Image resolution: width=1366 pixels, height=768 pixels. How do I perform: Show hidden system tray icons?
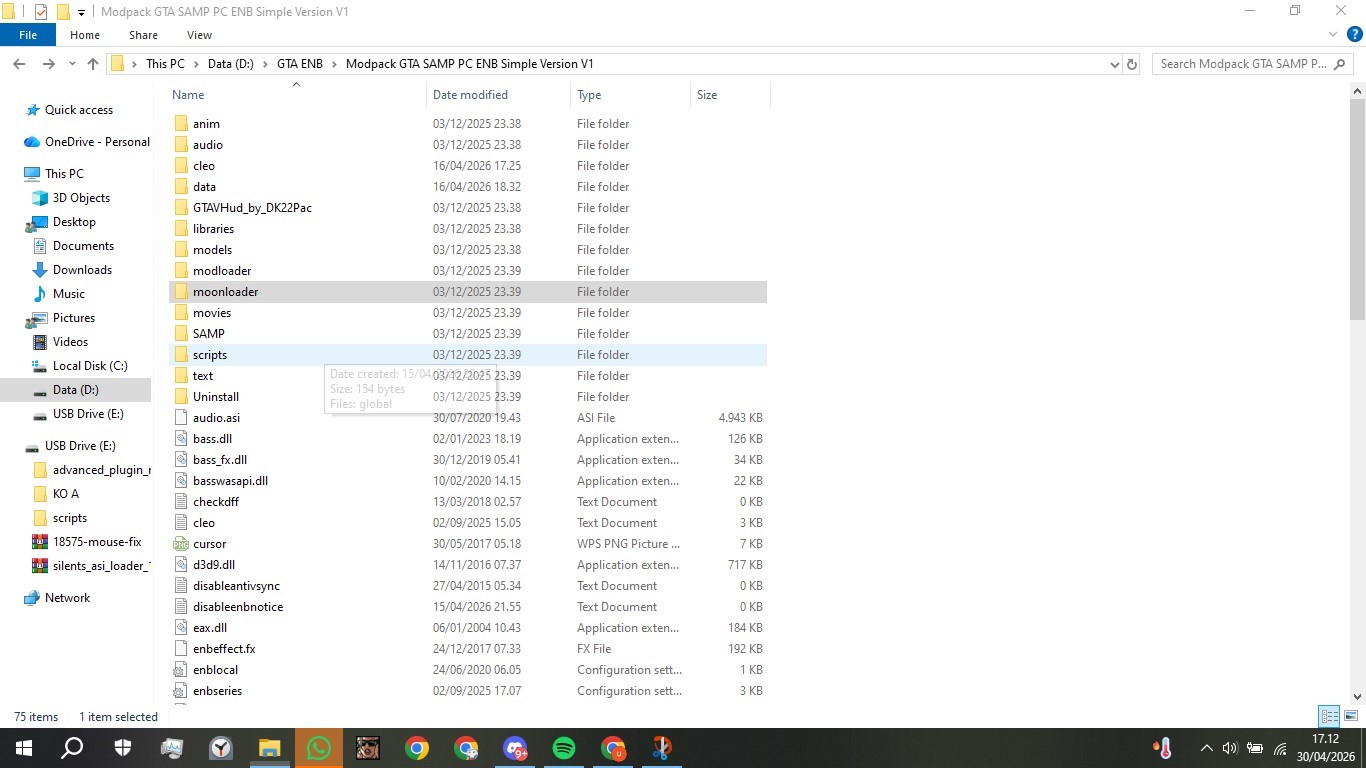pos(1207,748)
